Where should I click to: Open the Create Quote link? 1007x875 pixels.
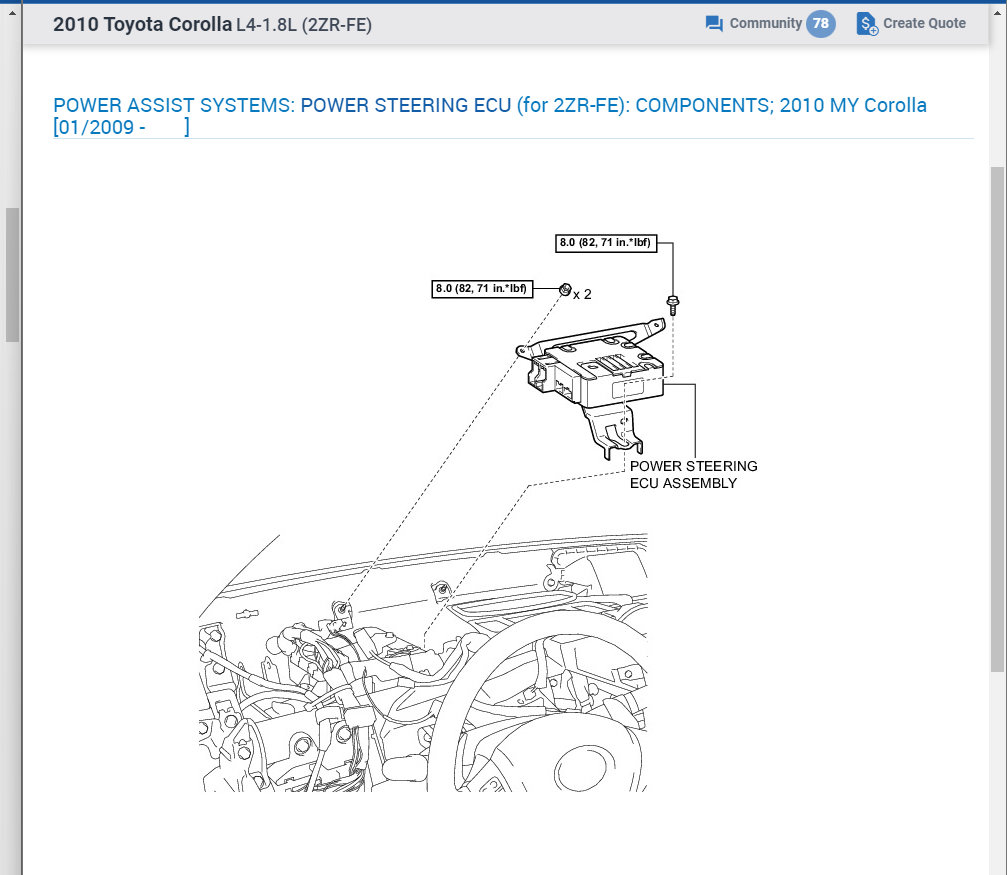924,23
